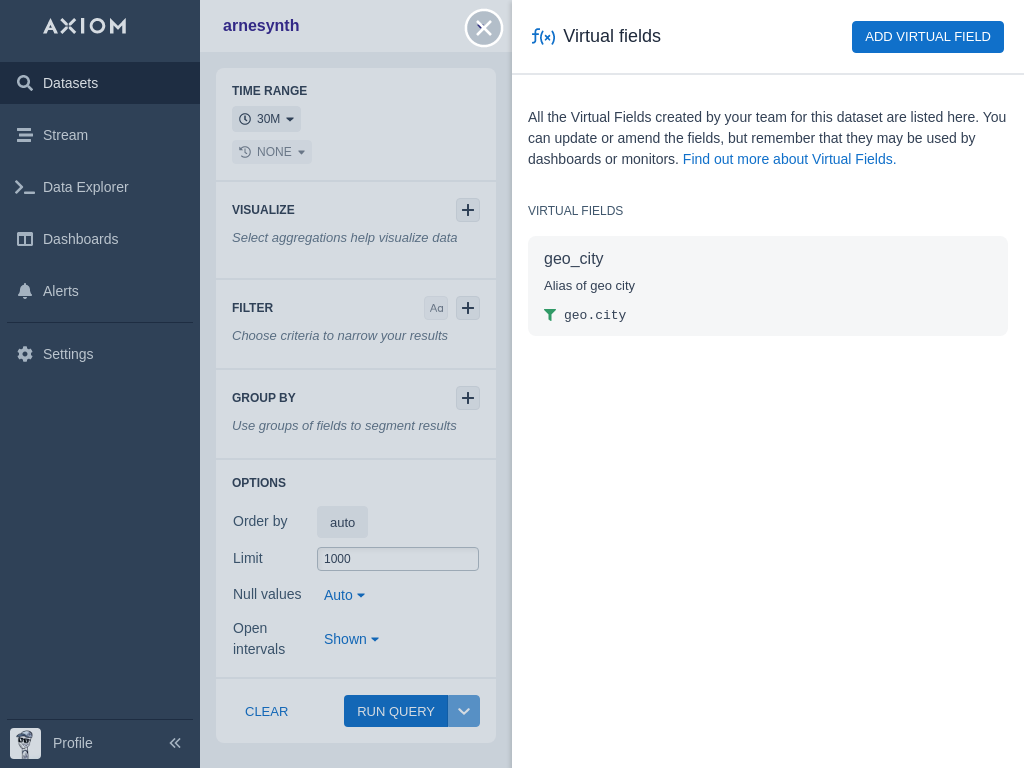Click the plus icon in Group By section
Screen dimensions: 1024x768
point(468,398)
